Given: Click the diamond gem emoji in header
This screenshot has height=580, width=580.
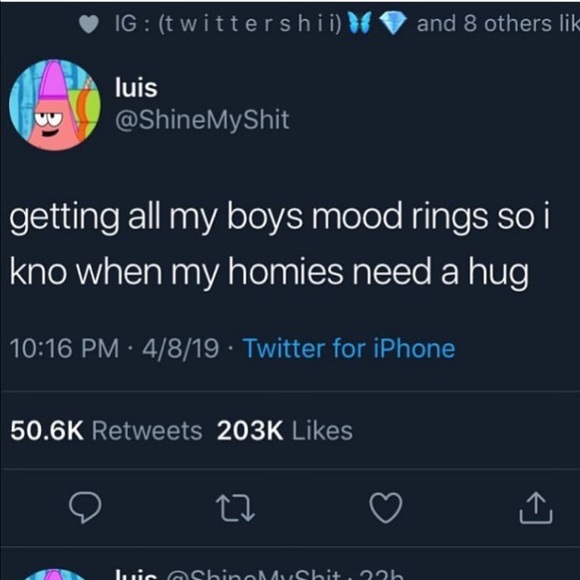Looking at the screenshot, I should (393, 24).
